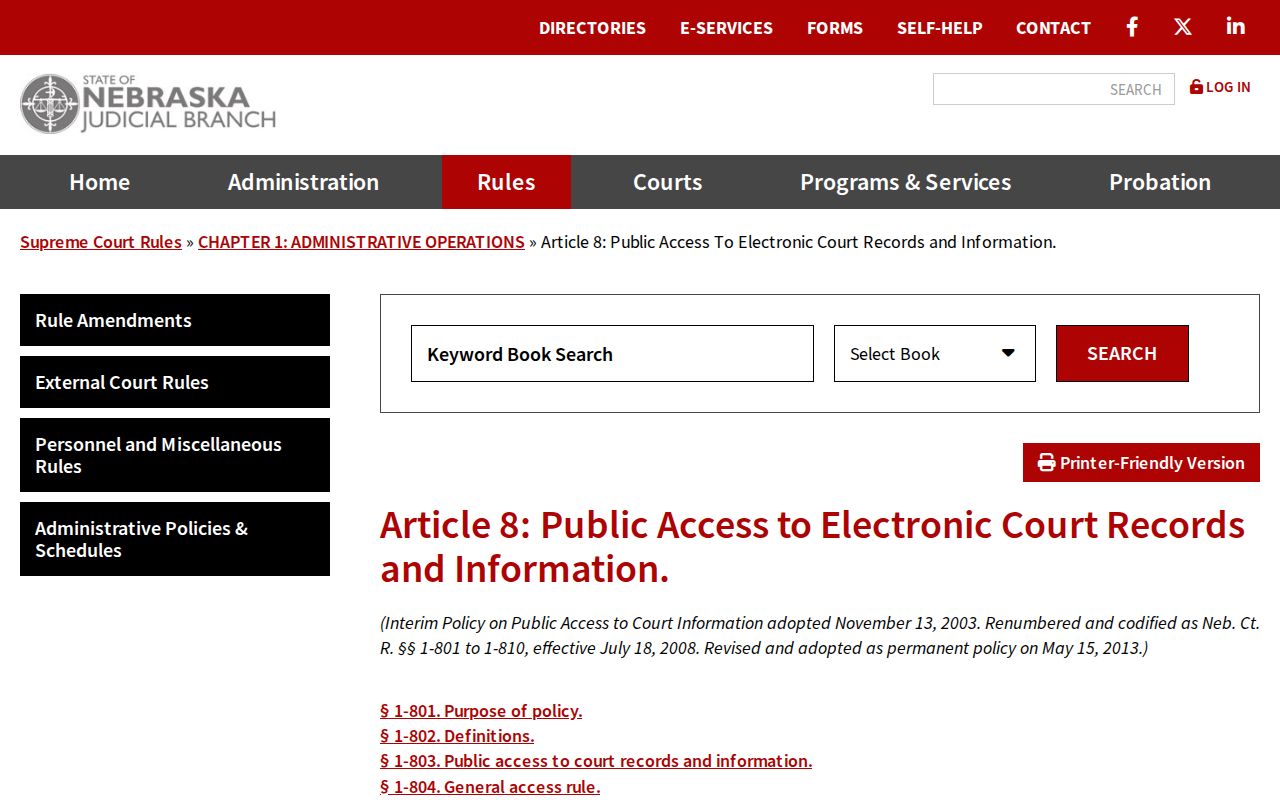Open § 1-803. Public access to court records
This screenshot has width=1280, height=800.
coord(596,761)
